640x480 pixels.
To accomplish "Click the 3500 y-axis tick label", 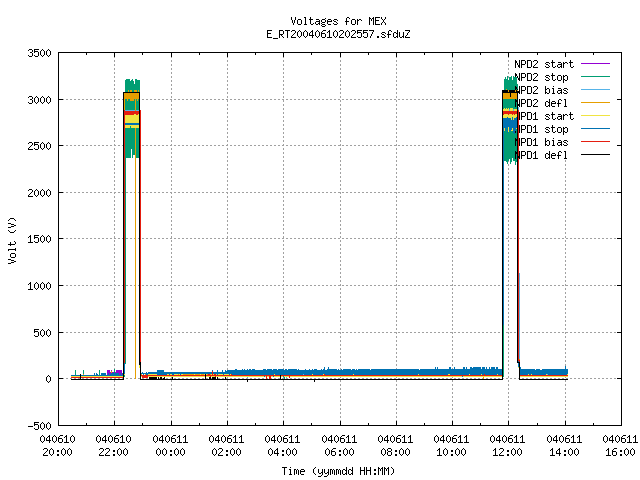I will point(40,53).
